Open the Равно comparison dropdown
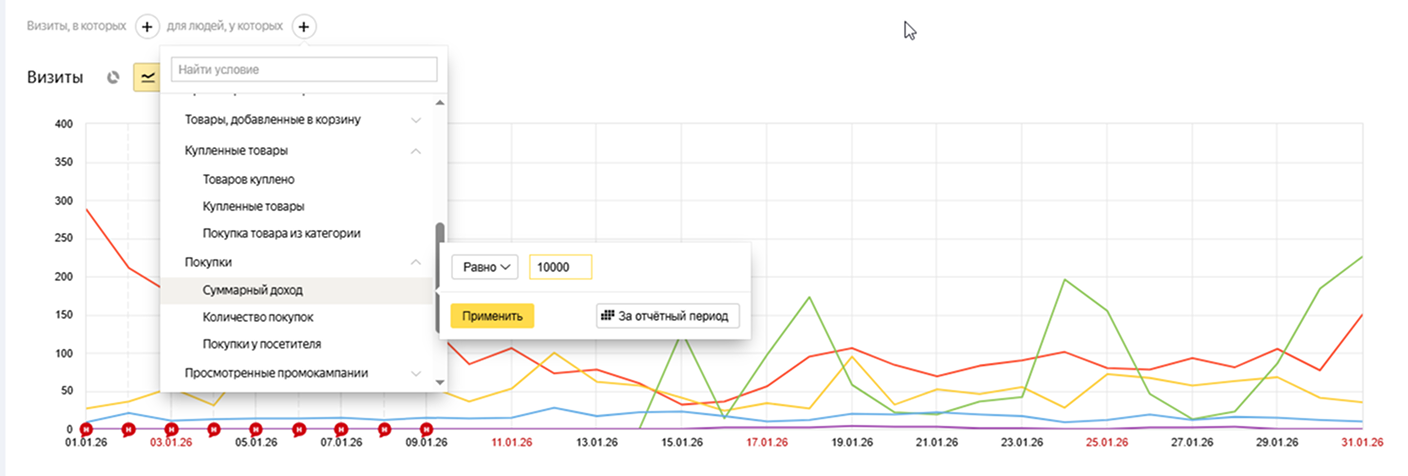The width and height of the screenshot is (1408, 476). (x=484, y=267)
